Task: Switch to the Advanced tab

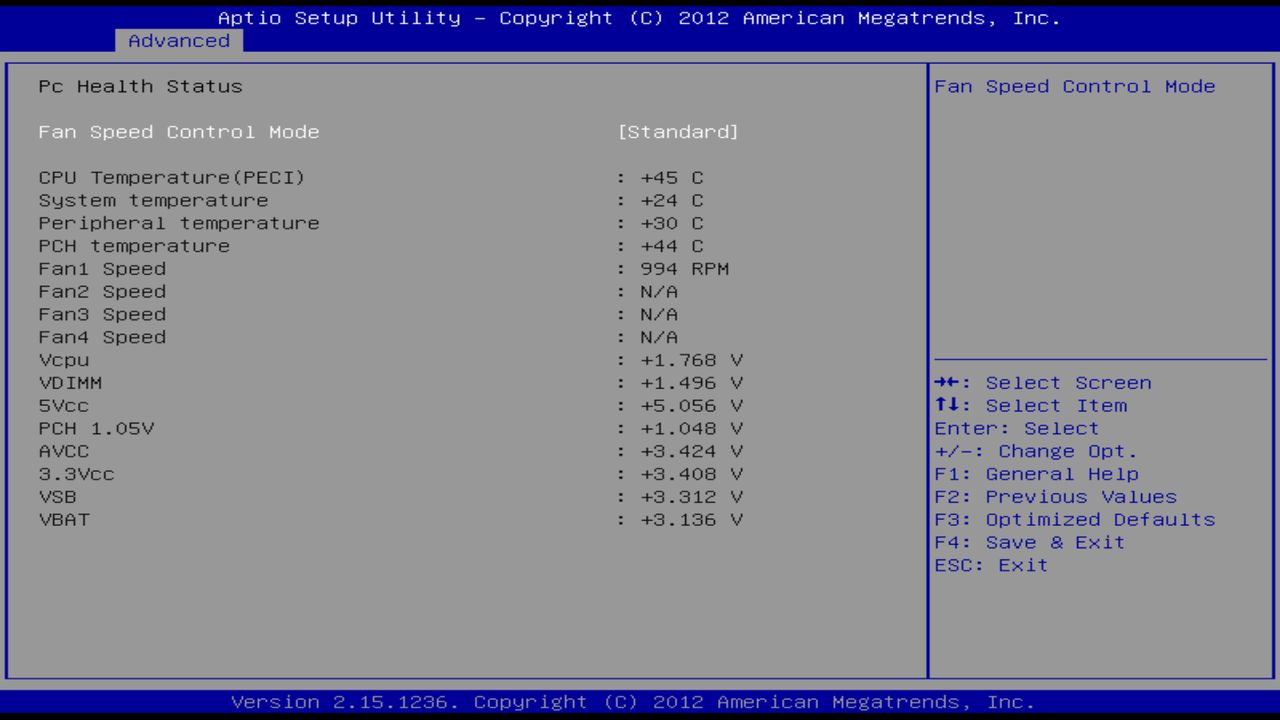Action: [x=178, y=41]
